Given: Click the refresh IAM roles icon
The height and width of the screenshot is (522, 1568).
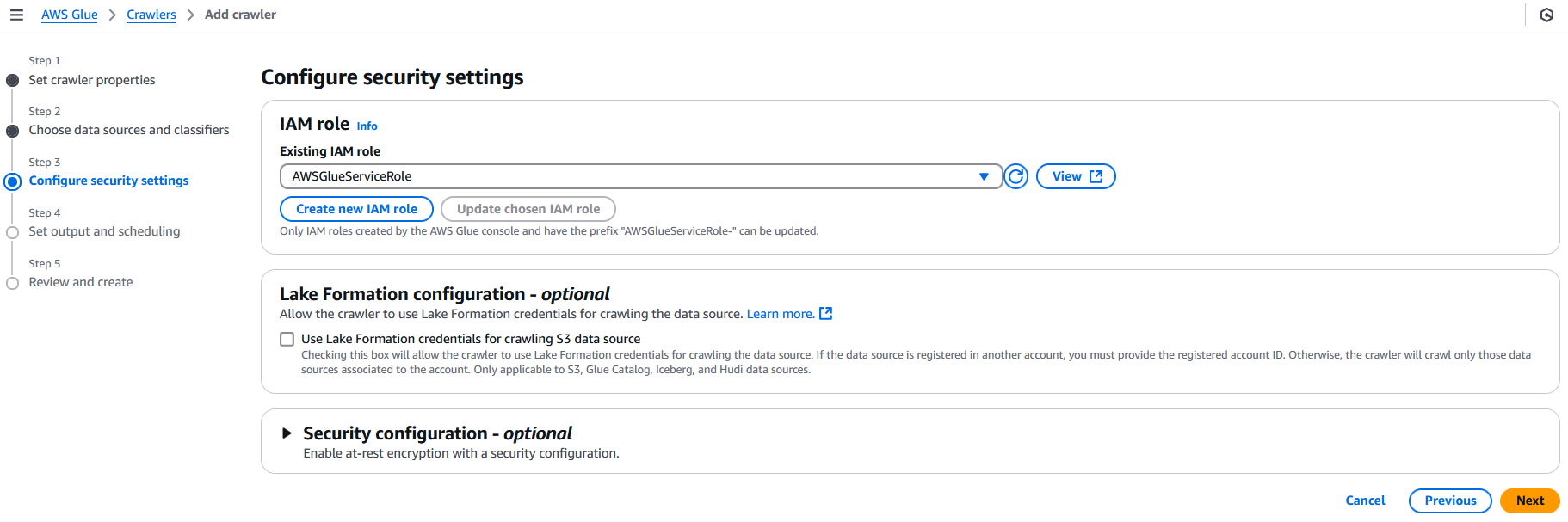Looking at the screenshot, I should pyautogui.click(x=1016, y=176).
